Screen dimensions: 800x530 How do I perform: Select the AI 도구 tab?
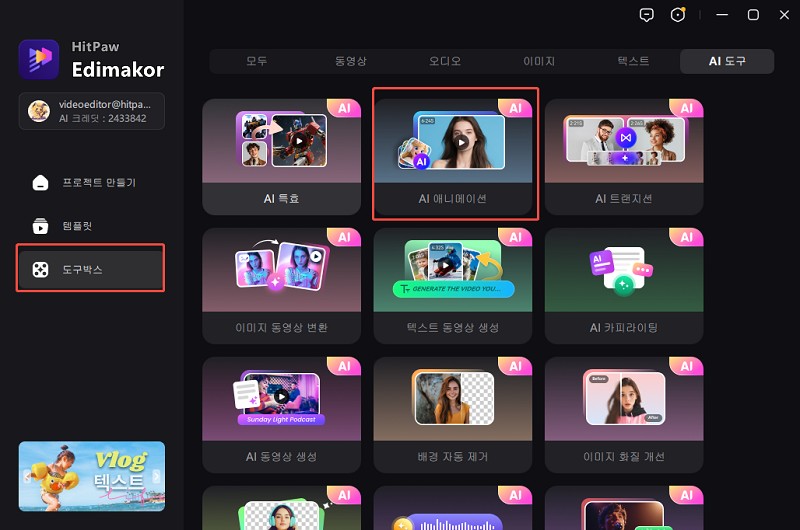727,61
